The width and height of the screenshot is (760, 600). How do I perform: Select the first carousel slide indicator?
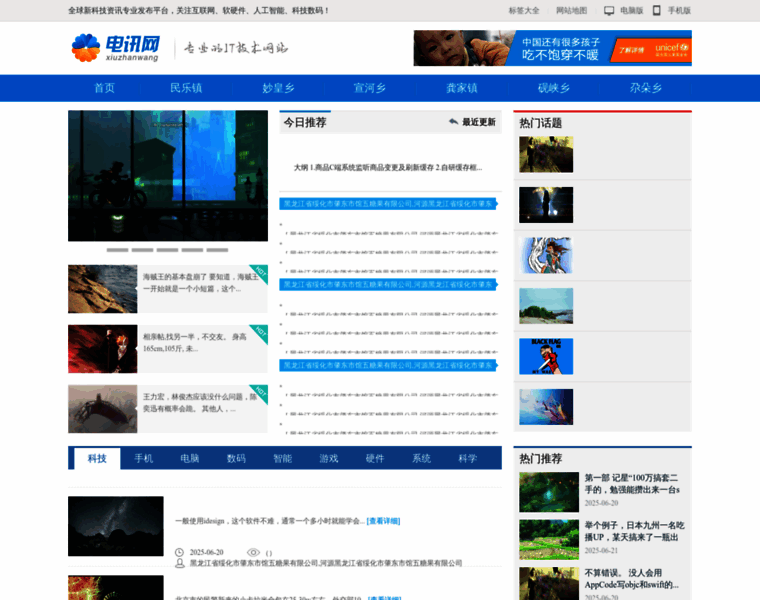click(x=117, y=250)
